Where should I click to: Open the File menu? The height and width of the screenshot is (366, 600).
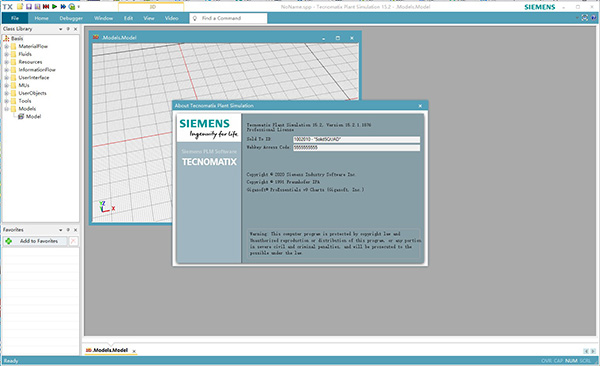coord(15,18)
